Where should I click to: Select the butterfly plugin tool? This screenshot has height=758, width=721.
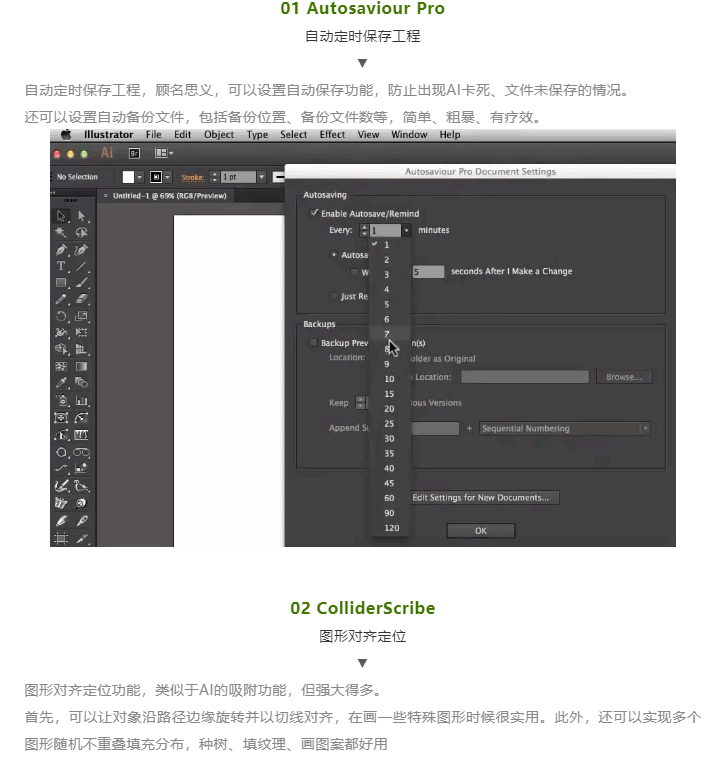pos(61,503)
